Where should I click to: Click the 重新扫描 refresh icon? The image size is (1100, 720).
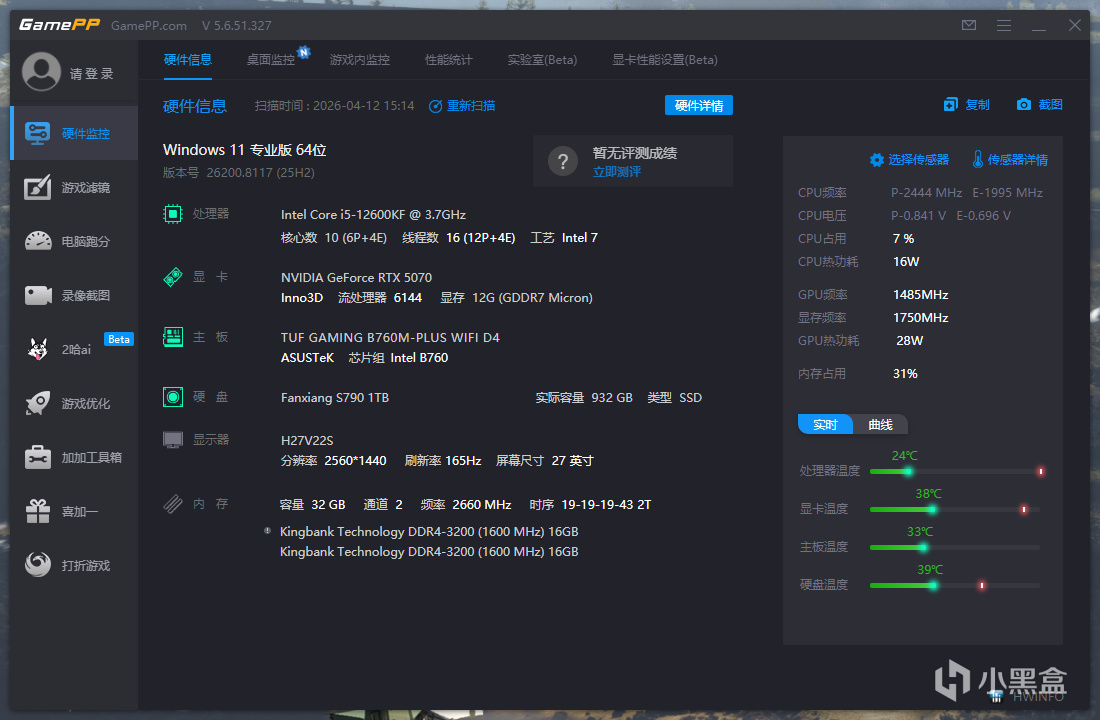click(x=435, y=106)
